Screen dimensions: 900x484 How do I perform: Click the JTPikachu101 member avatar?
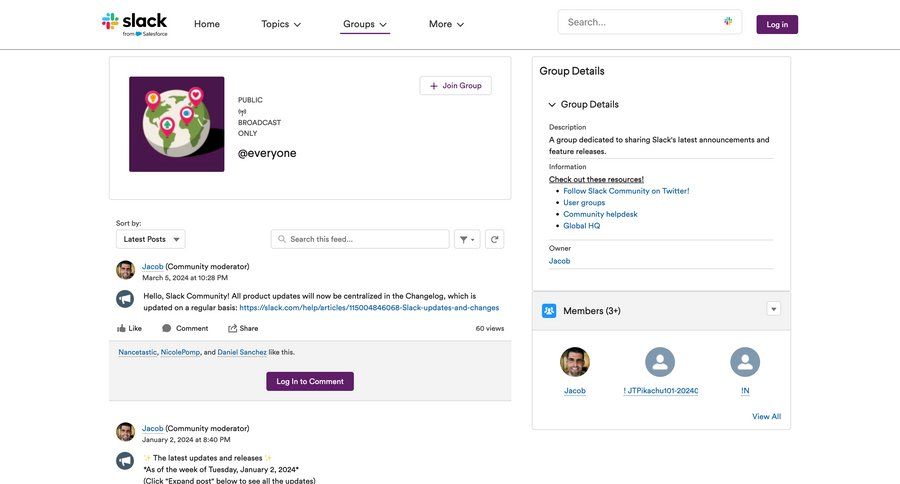(x=660, y=362)
